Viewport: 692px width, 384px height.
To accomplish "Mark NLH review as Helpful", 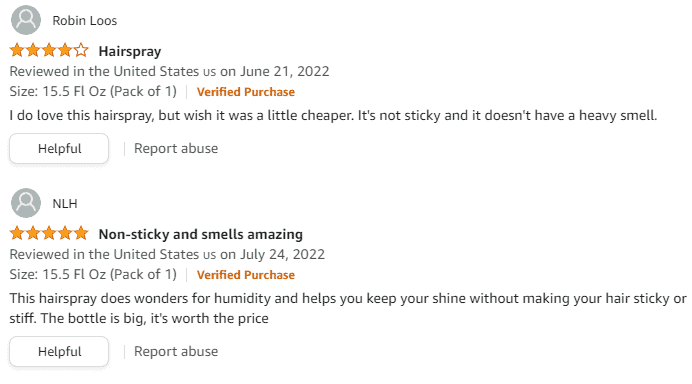I will (x=59, y=352).
